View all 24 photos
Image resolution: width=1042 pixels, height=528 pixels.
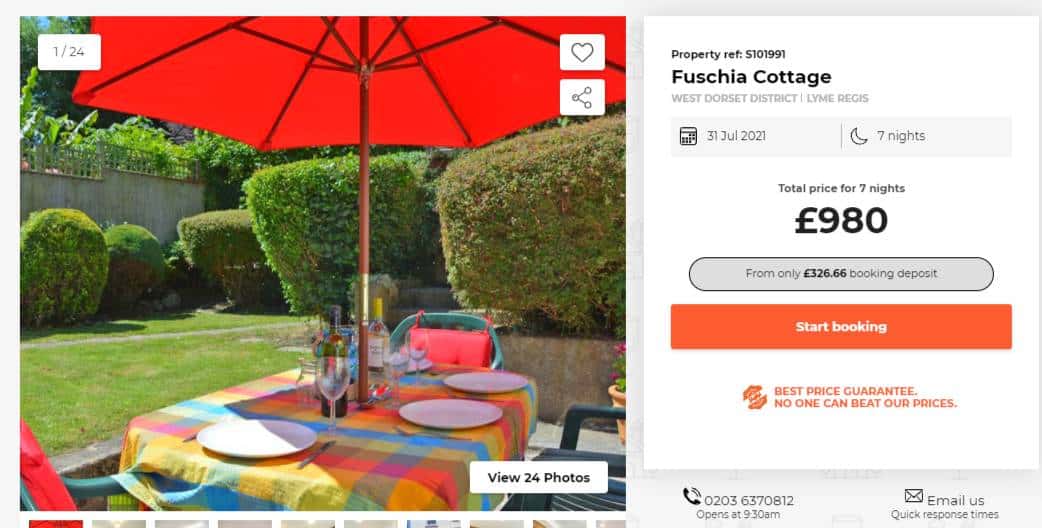point(539,478)
